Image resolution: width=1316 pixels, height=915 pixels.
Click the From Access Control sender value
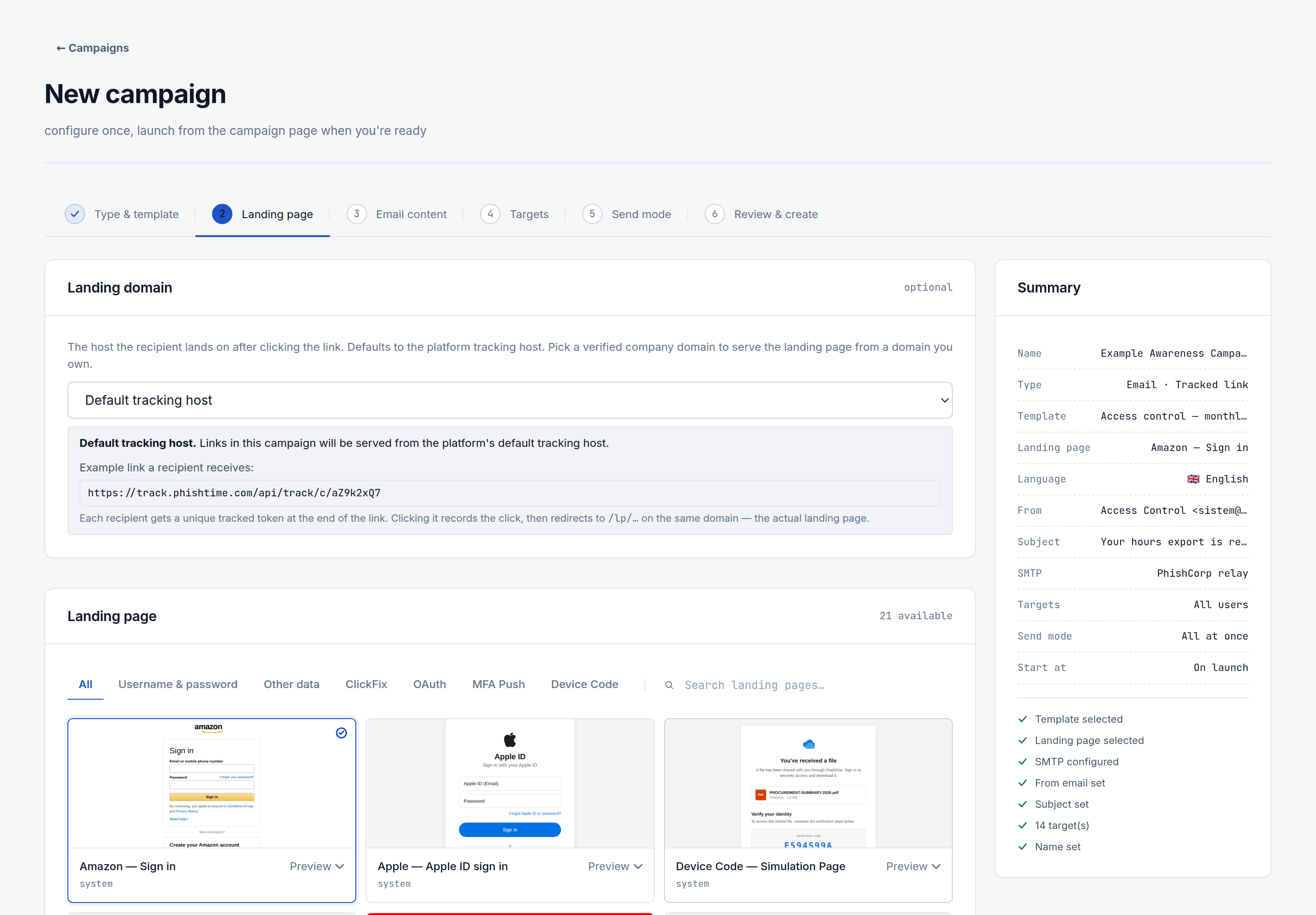pos(1174,510)
